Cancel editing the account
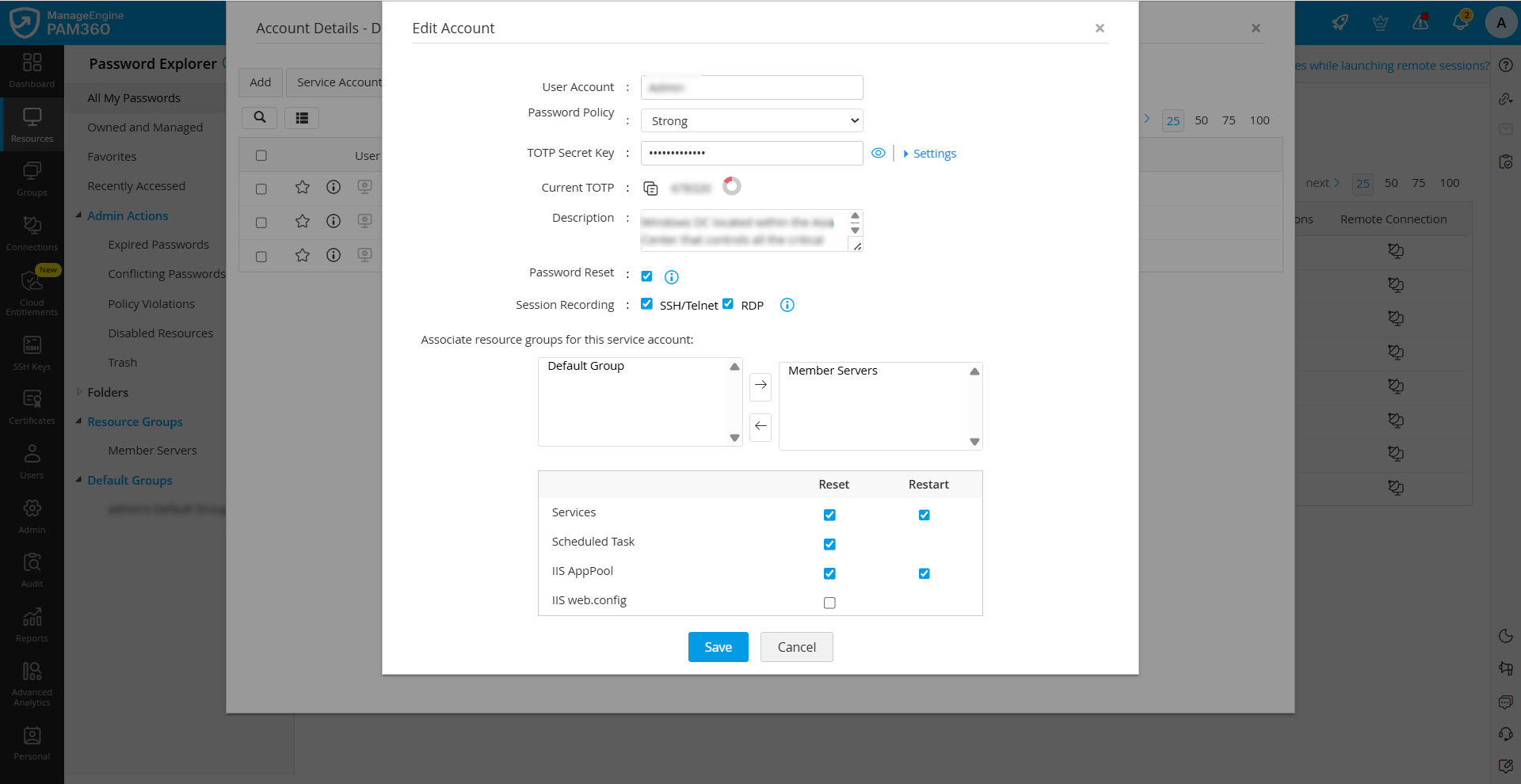This screenshot has height=784, width=1521. pyautogui.click(x=796, y=647)
